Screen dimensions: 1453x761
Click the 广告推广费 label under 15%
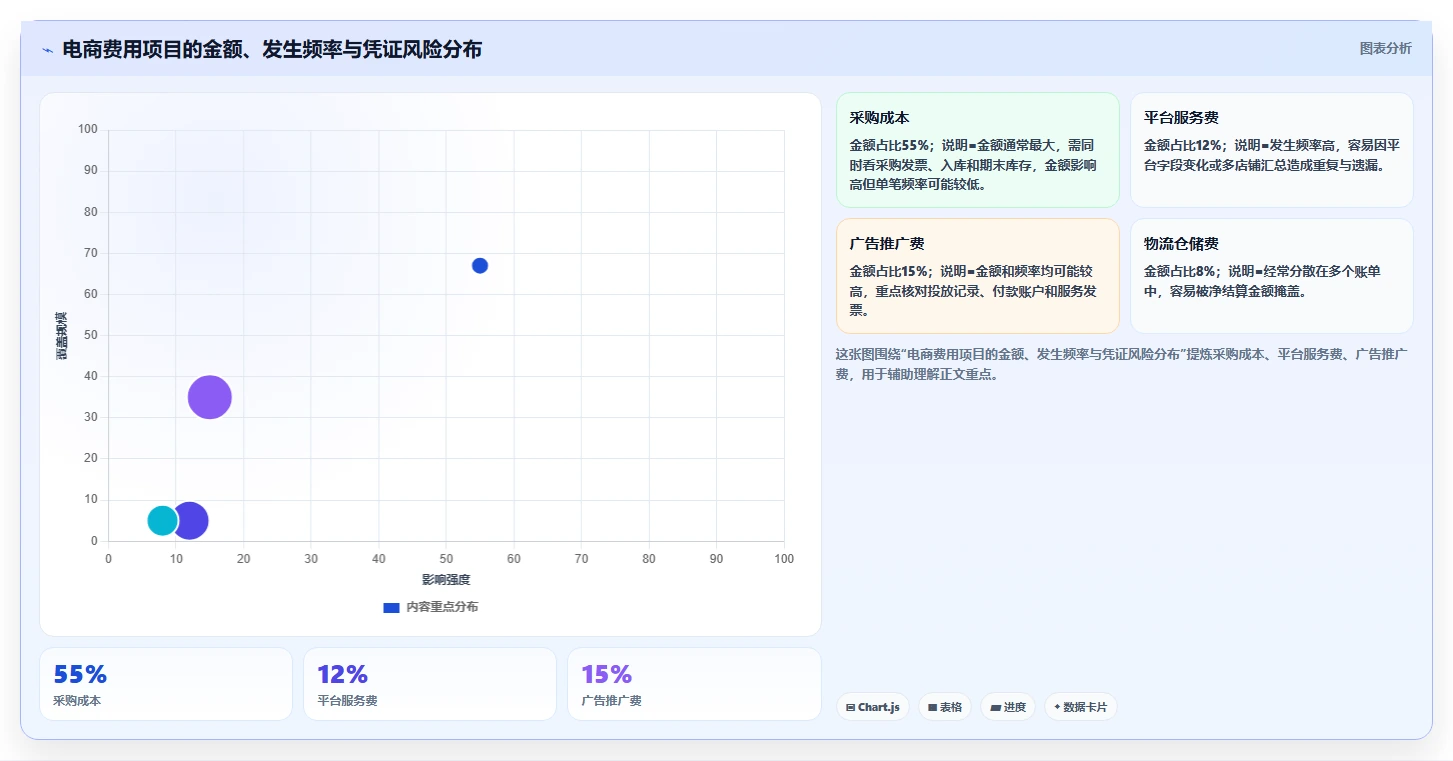coord(611,701)
